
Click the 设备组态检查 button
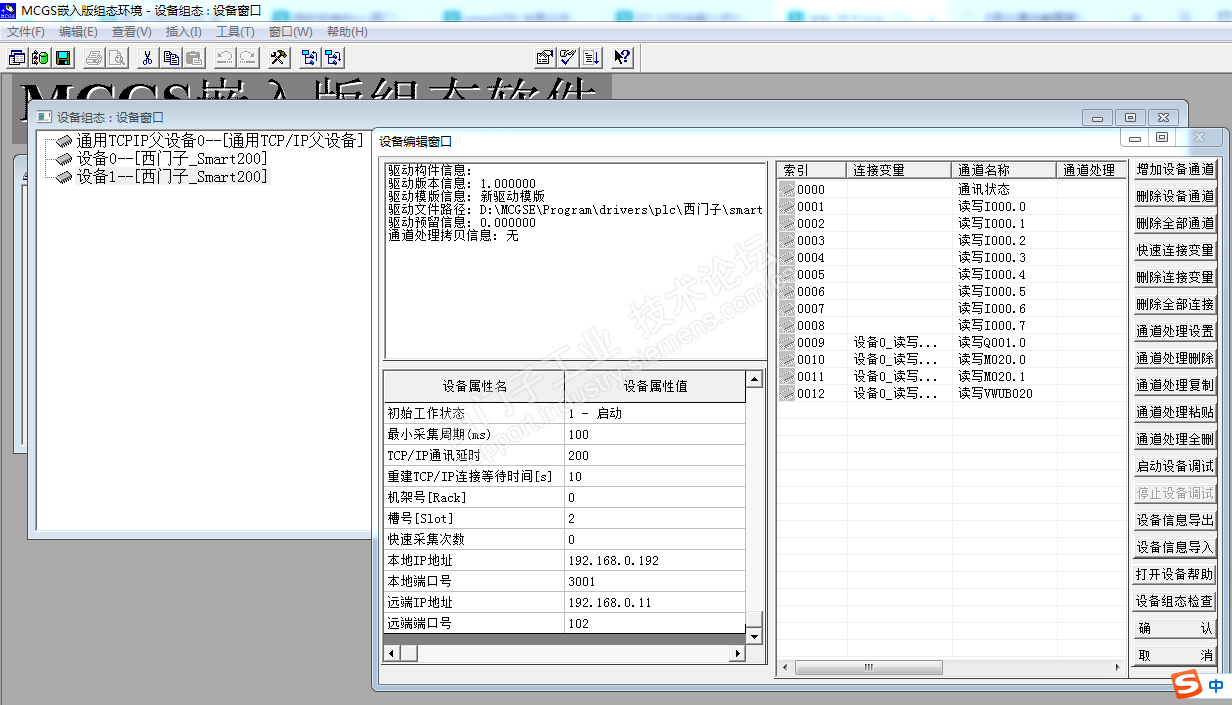tap(1175, 601)
